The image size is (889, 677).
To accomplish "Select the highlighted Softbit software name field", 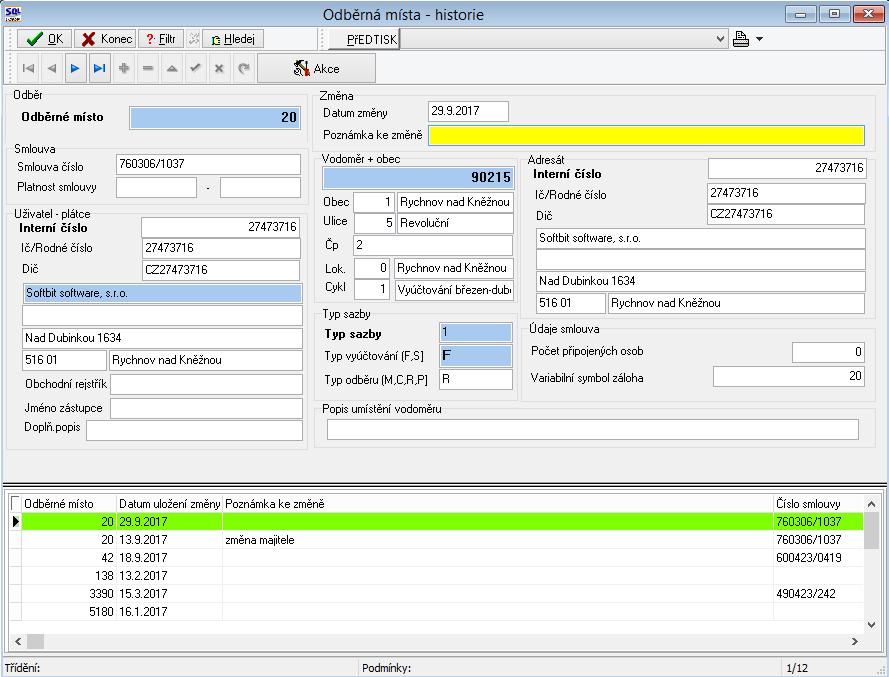I will [x=162, y=293].
